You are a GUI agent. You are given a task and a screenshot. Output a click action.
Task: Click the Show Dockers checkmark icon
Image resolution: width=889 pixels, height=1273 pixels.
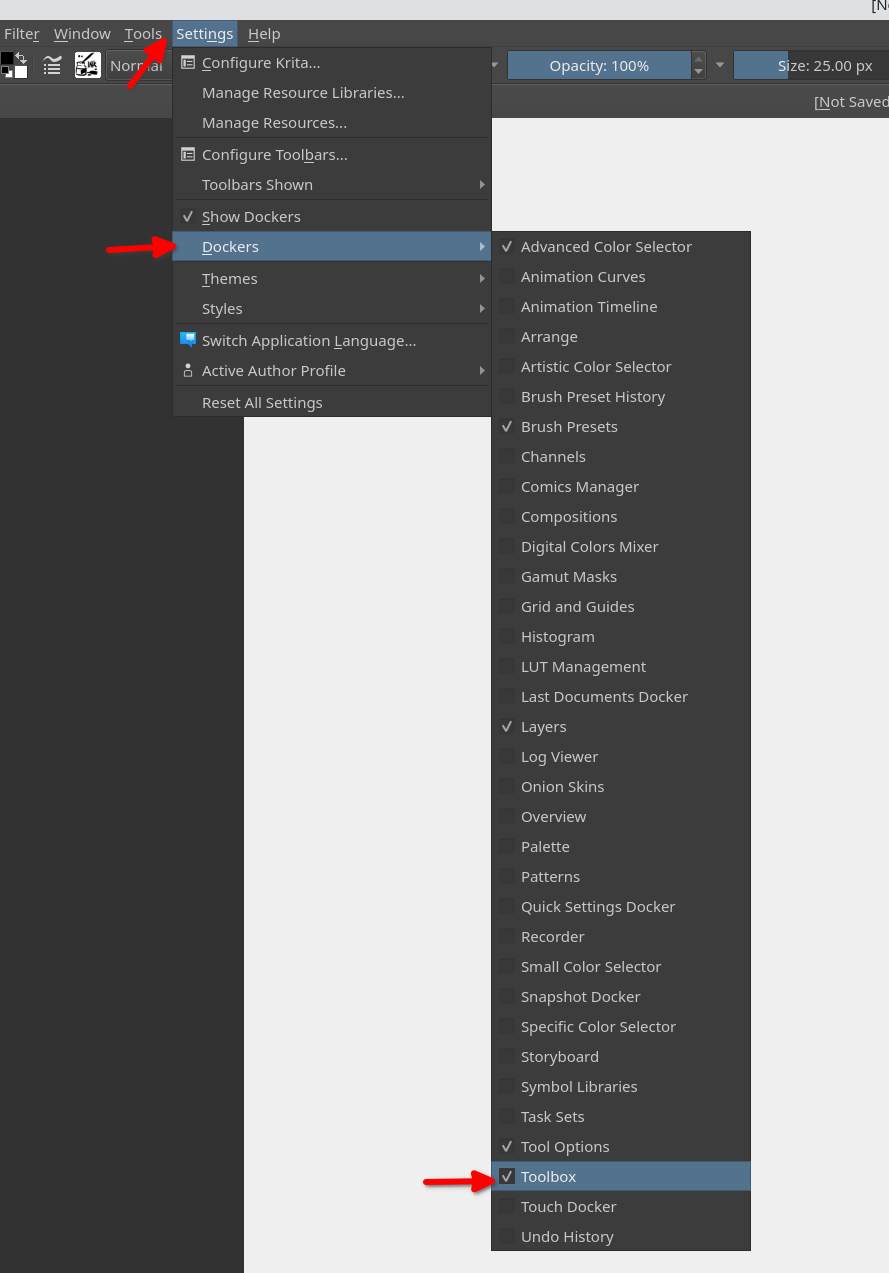coord(187,216)
